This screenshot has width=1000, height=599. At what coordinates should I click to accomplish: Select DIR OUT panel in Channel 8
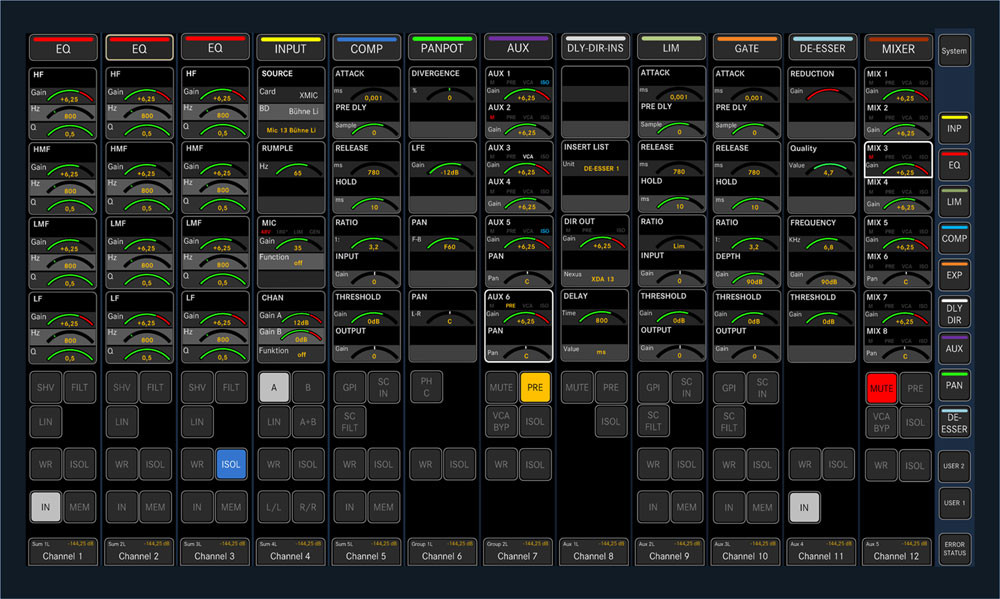point(594,251)
